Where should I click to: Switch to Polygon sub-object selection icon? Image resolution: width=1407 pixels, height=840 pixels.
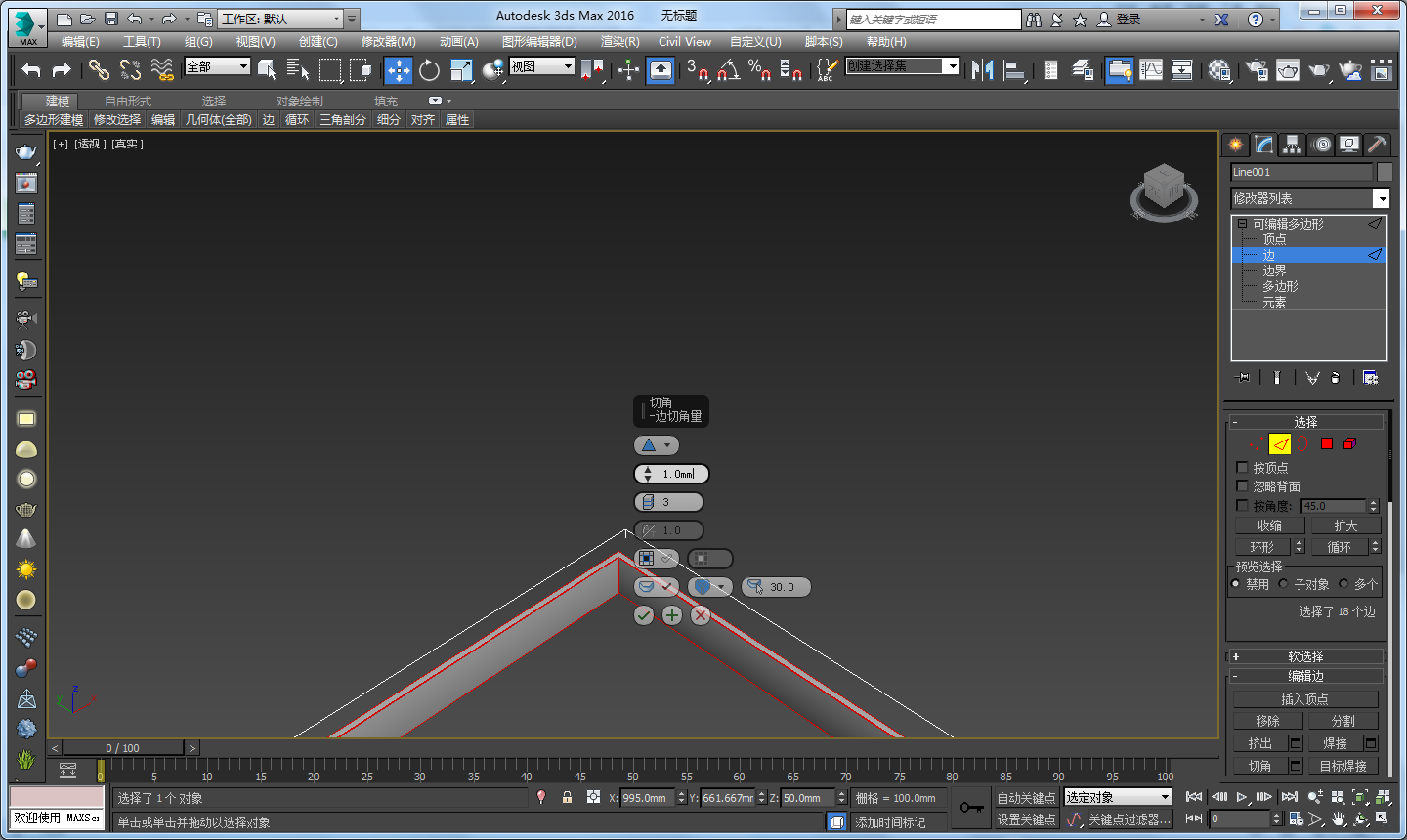point(1326,444)
